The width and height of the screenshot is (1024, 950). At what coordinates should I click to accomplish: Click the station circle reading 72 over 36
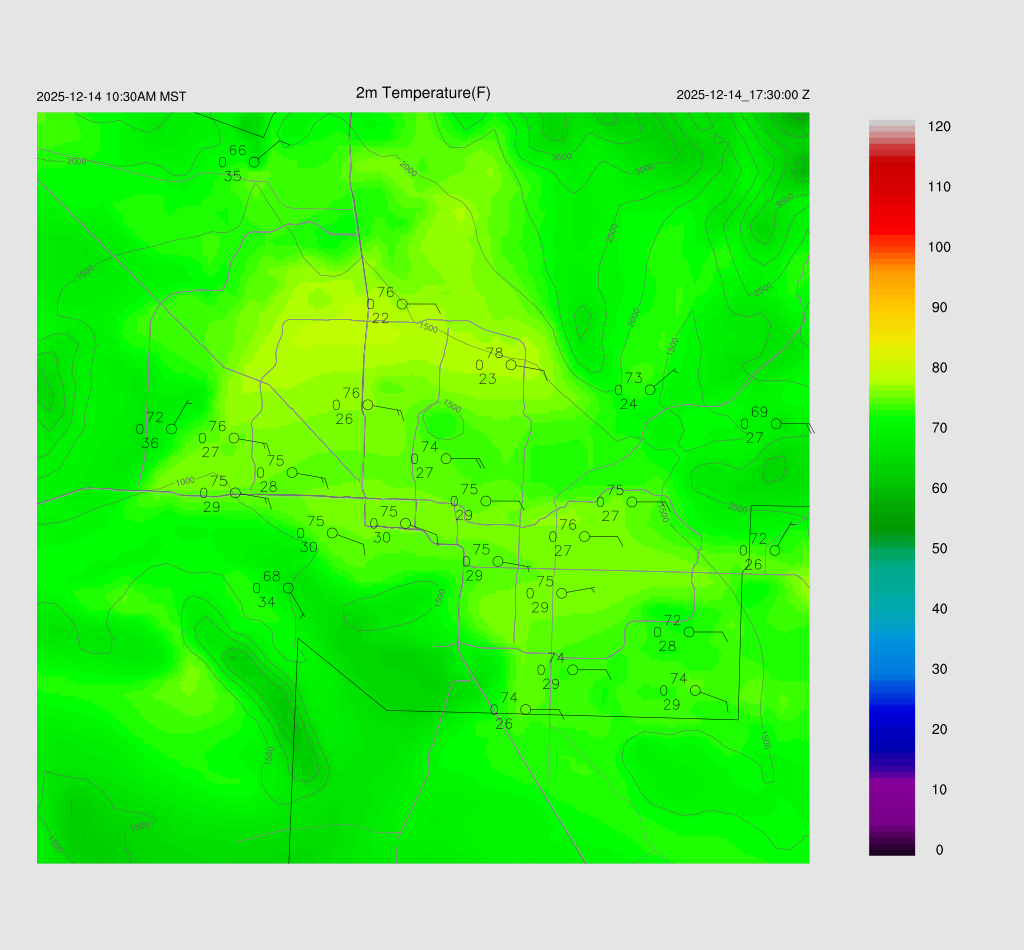pos(171,429)
